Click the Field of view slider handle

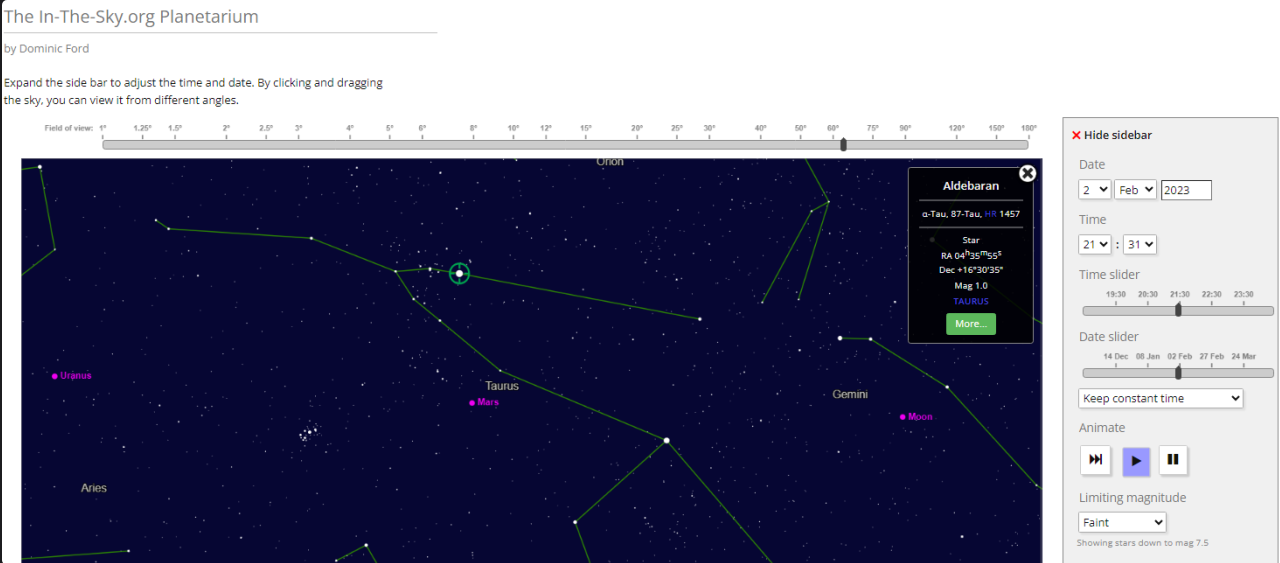point(844,145)
